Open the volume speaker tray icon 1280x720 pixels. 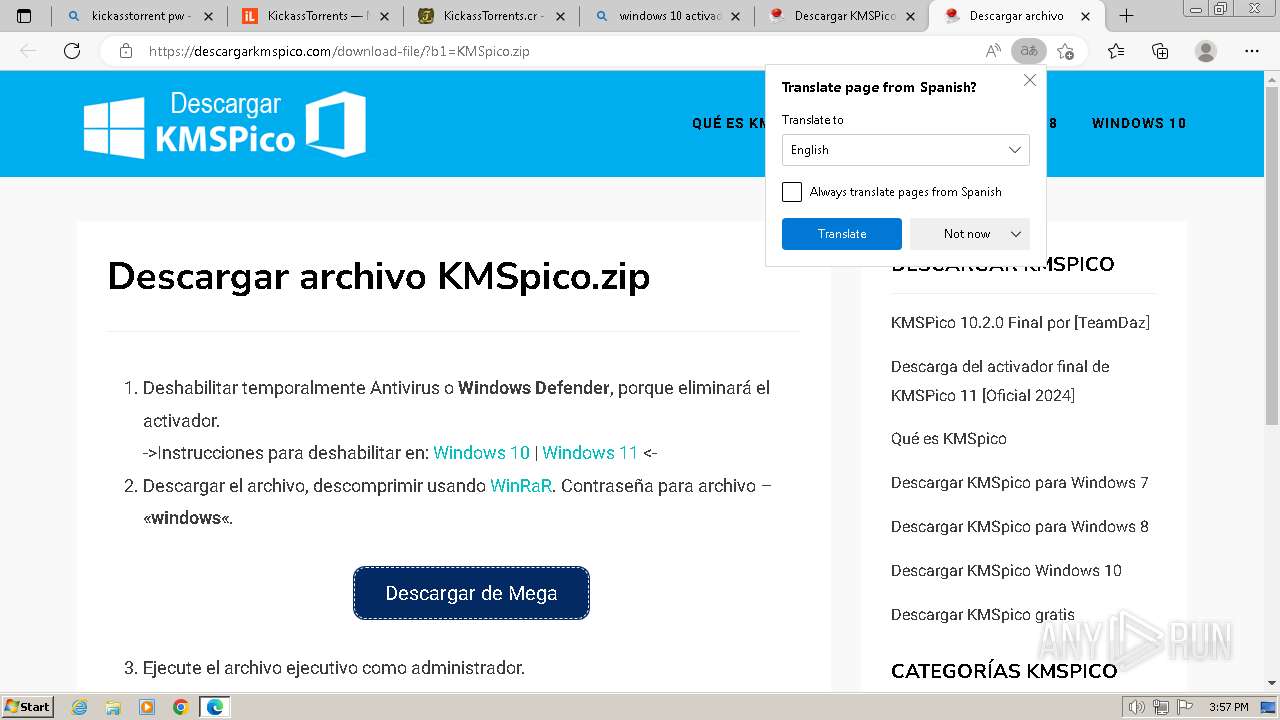pos(1137,707)
